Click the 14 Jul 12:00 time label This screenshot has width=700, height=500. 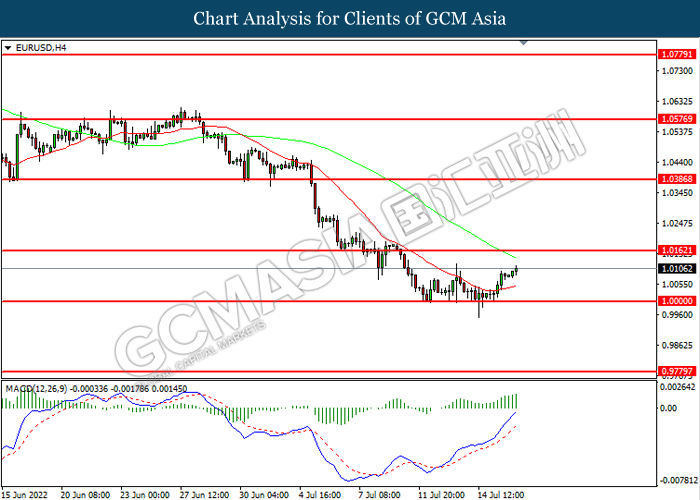[501, 494]
